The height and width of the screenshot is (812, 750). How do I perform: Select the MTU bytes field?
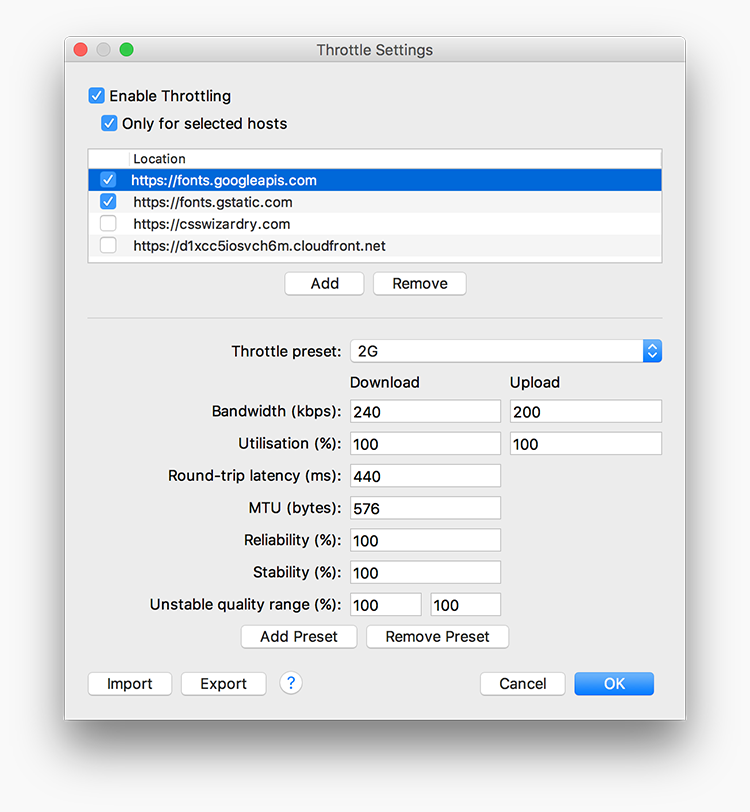click(424, 508)
